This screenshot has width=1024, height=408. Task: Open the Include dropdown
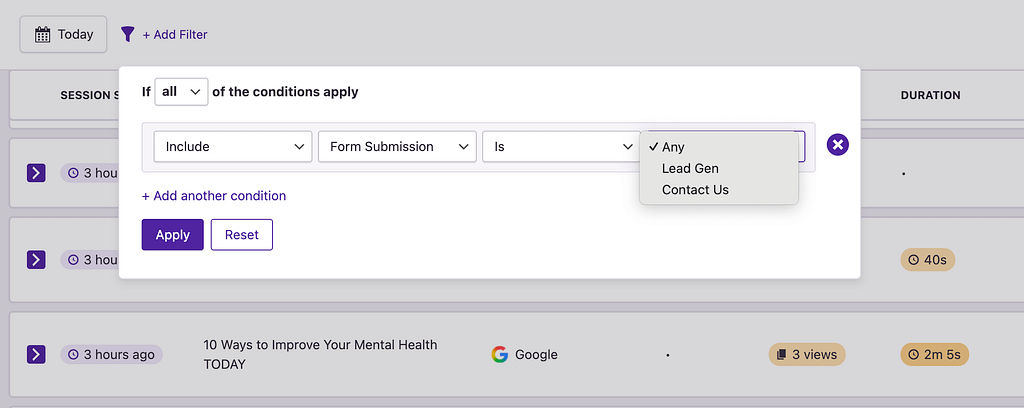point(232,147)
